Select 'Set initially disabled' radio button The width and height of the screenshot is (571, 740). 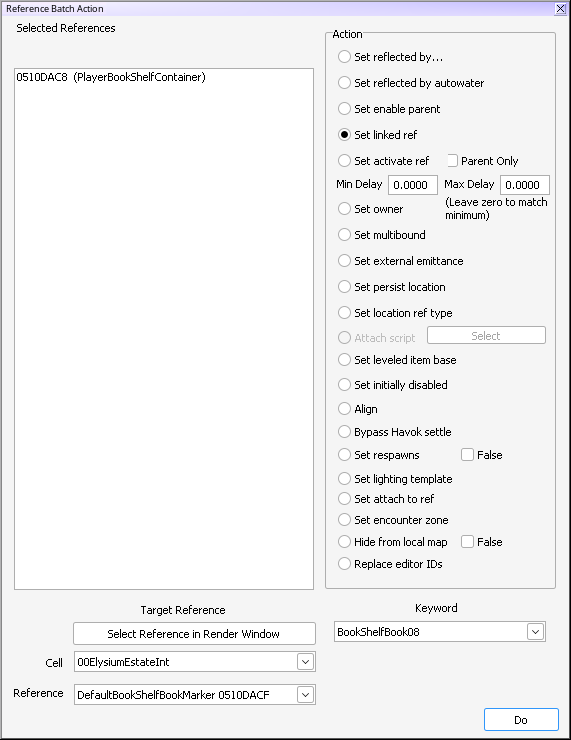(x=344, y=385)
